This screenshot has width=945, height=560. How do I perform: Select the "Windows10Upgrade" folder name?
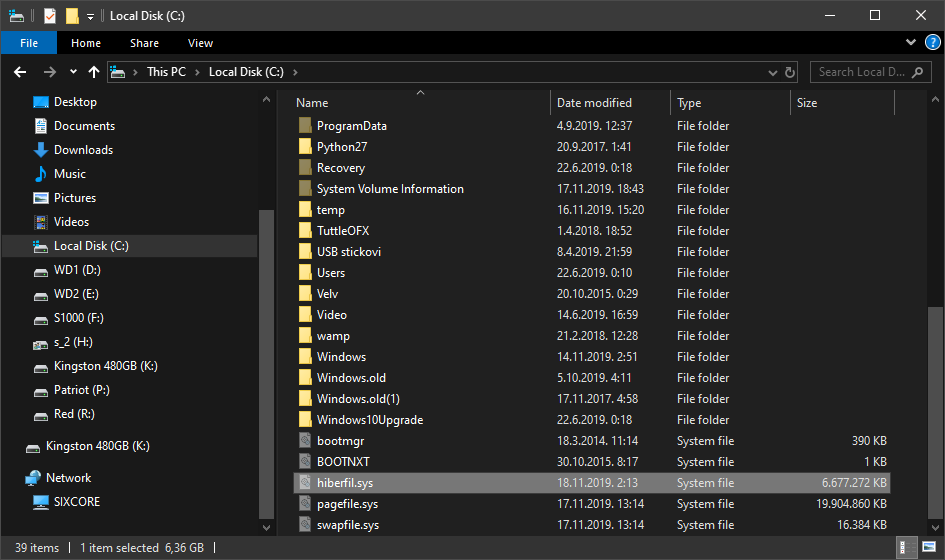click(370, 420)
